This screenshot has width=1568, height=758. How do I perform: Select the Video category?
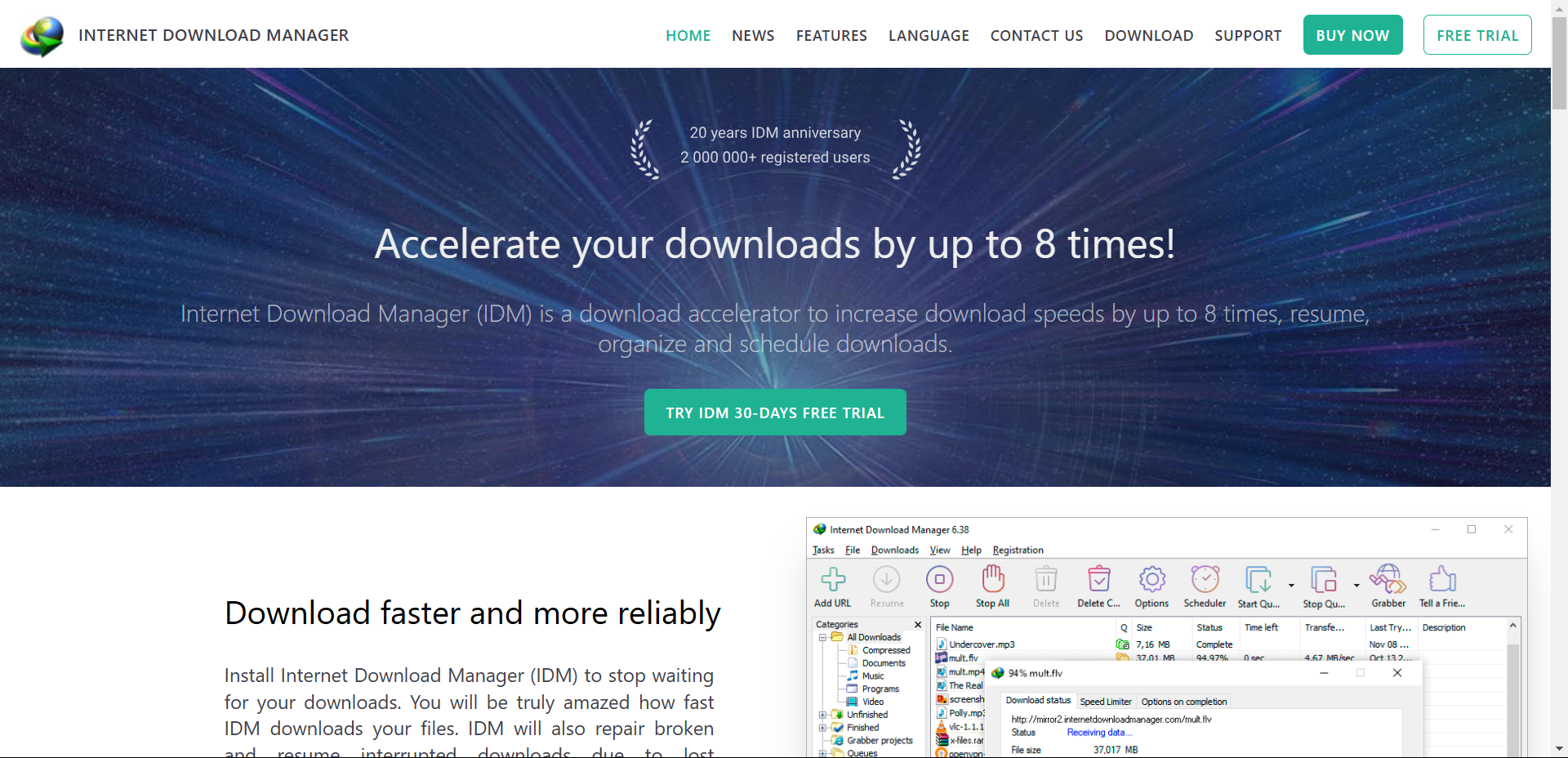tap(873, 702)
